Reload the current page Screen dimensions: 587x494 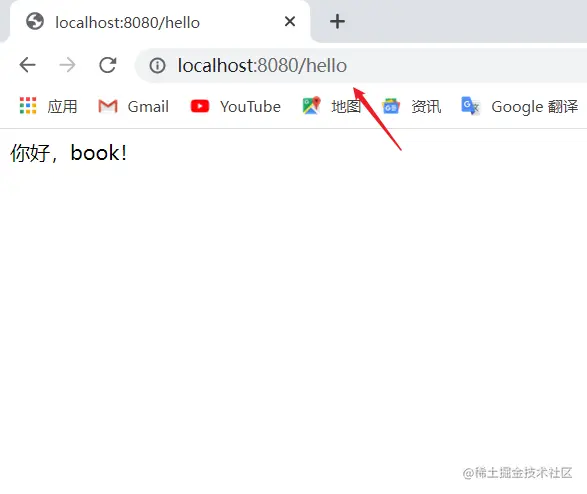pos(108,65)
